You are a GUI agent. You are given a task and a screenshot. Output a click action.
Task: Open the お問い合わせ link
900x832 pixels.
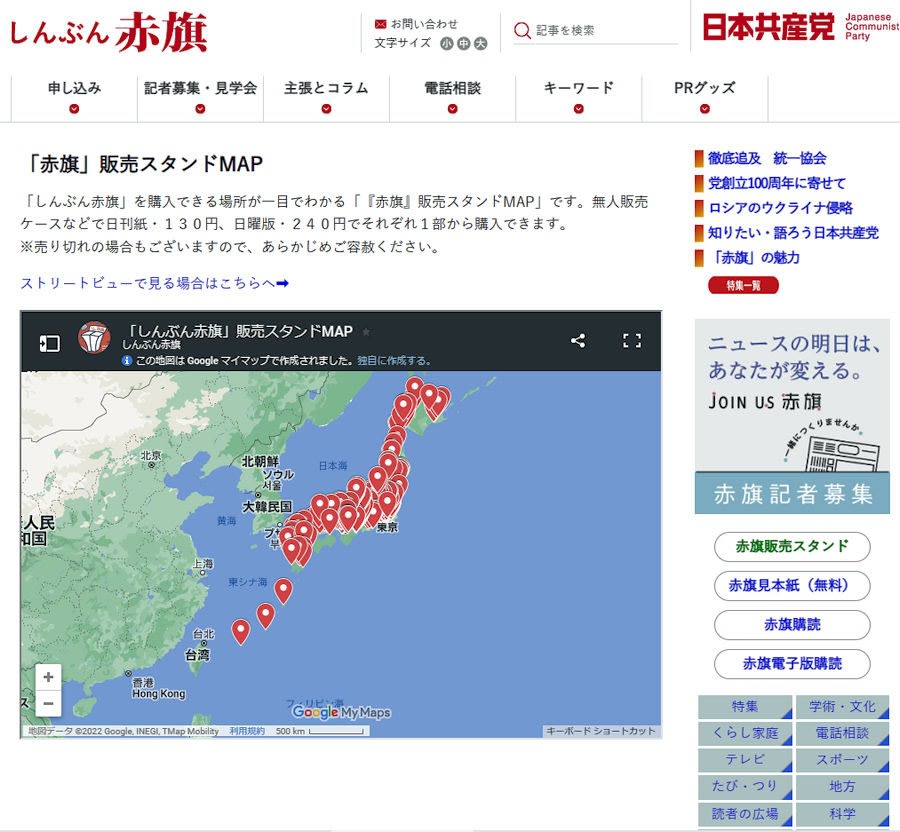click(x=424, y=24)
